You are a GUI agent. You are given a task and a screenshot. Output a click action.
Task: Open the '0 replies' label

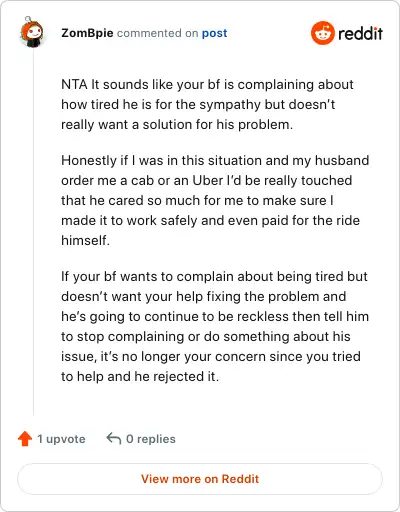(151, 439)
